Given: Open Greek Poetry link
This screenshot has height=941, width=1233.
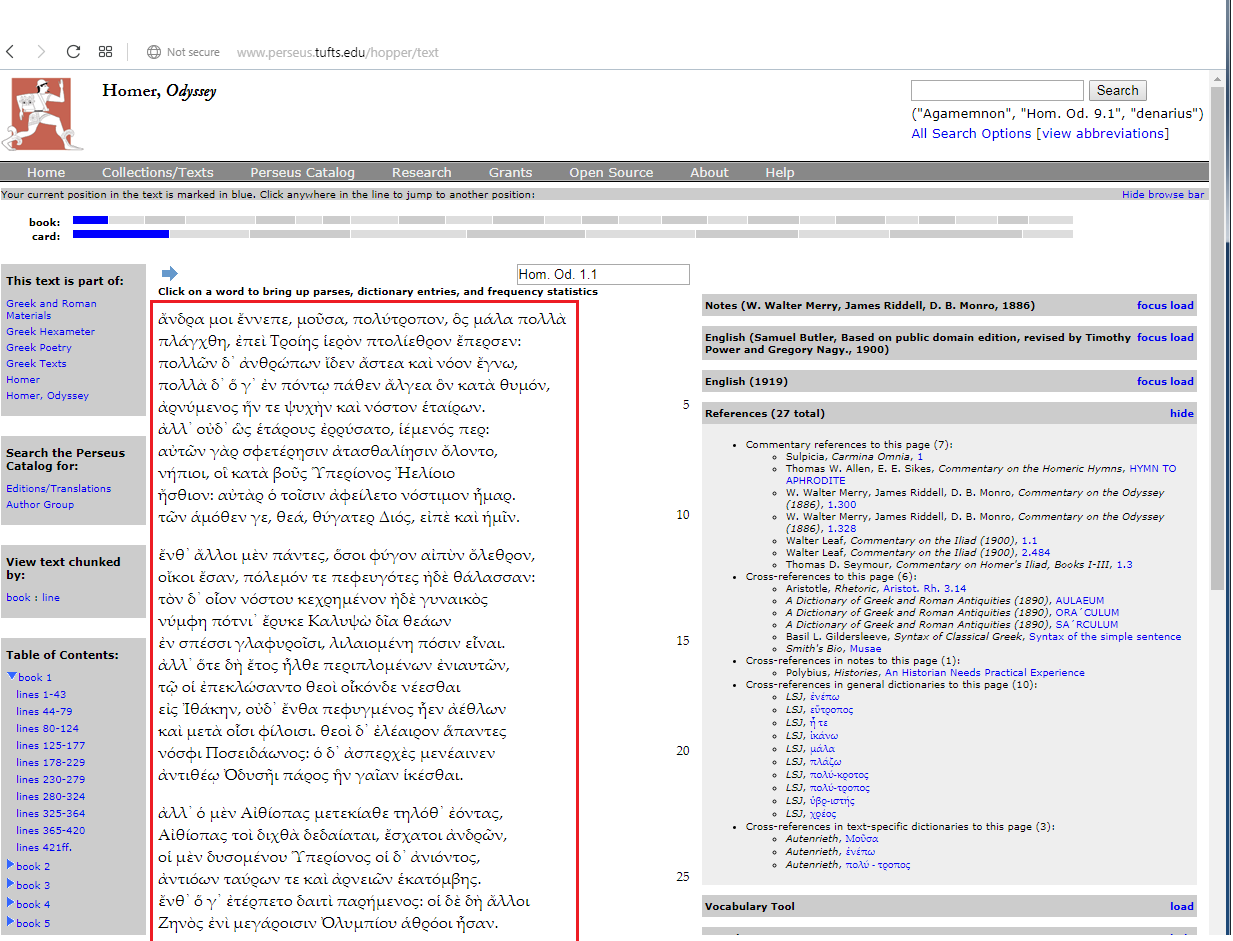Looking at the screenshot, I should pyautogui.click(x=39, y=347).
